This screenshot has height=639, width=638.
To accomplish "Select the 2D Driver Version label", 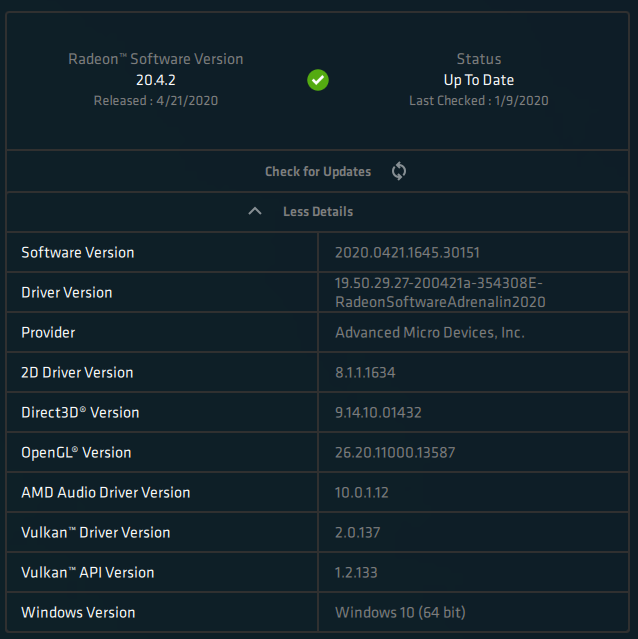I will pyautogui.click(x=77, y=372).
